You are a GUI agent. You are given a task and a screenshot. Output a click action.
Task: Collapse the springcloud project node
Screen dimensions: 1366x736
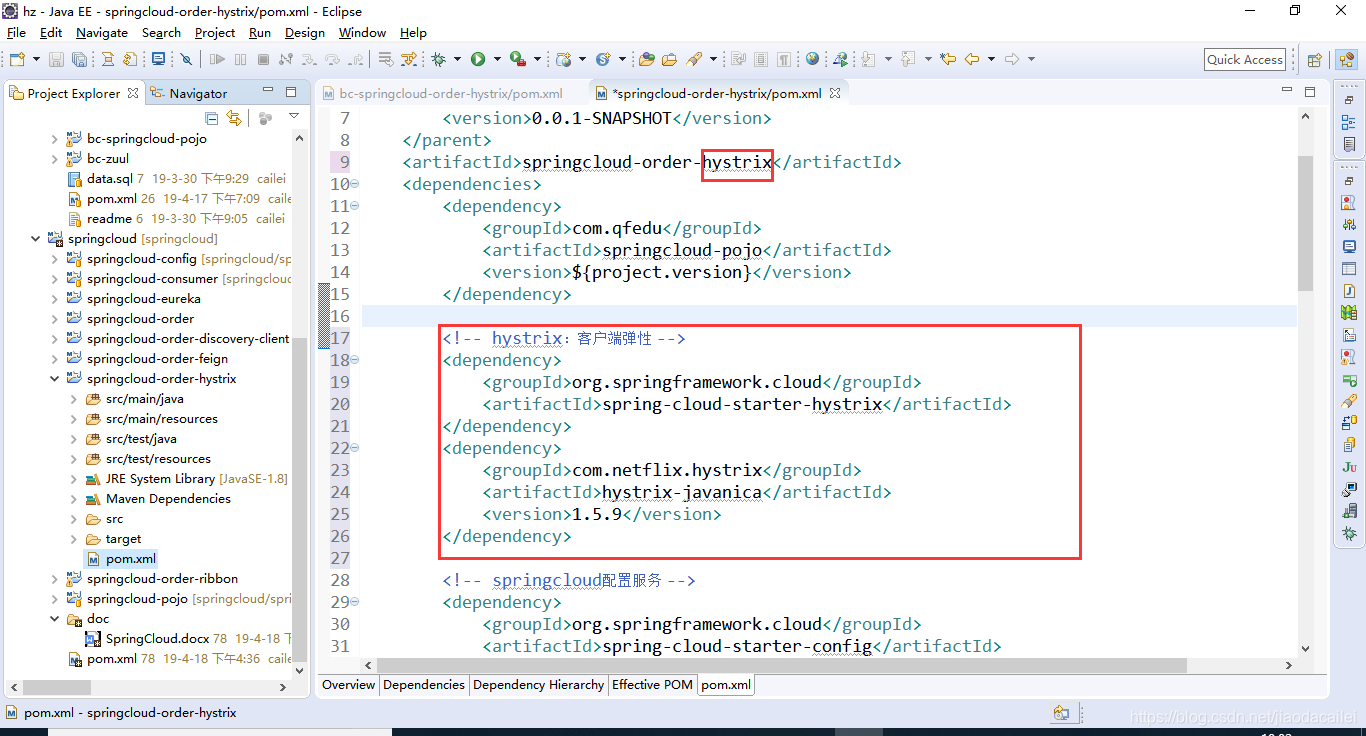coord(35,239)
